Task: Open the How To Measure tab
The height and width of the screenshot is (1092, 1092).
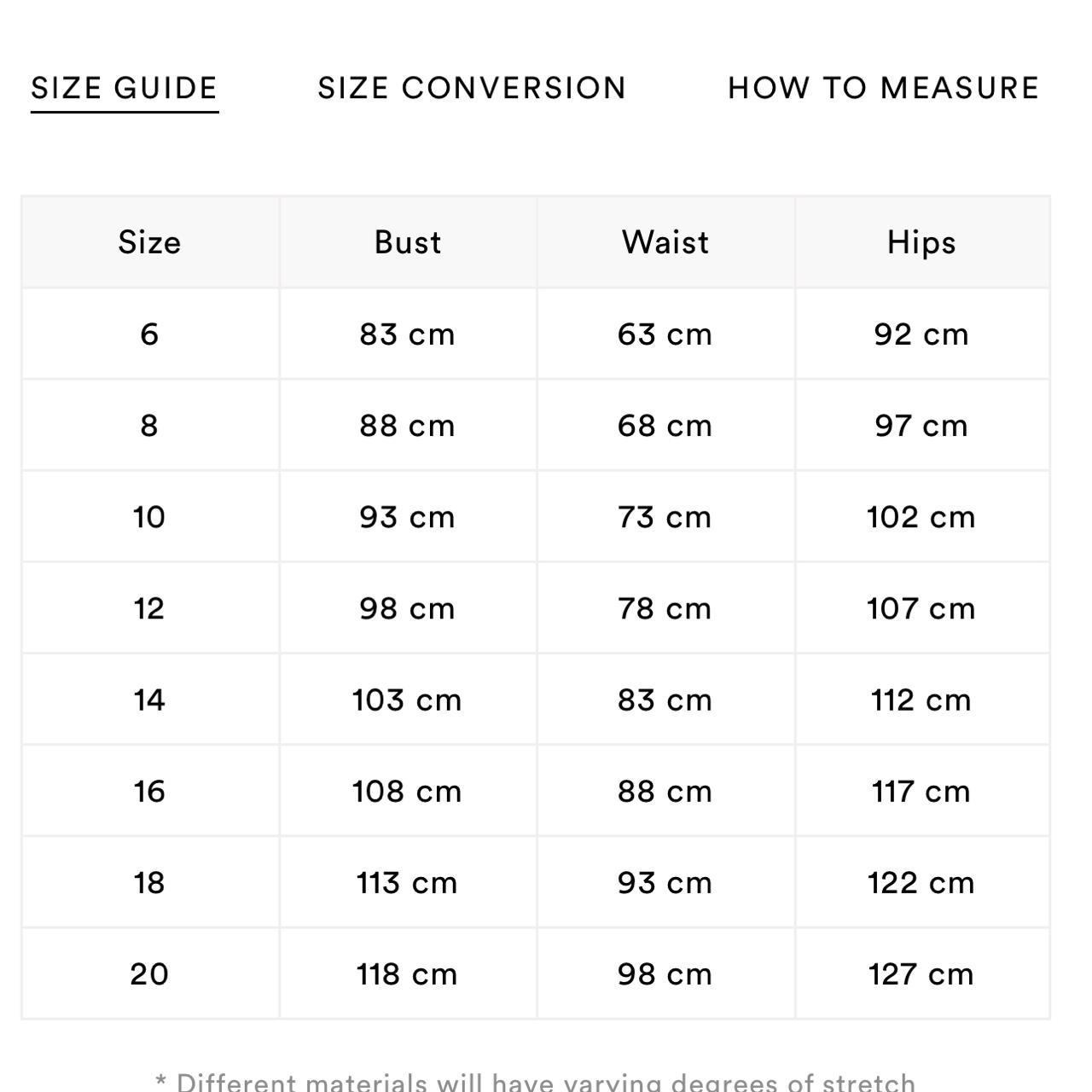Action: (883, 88)
